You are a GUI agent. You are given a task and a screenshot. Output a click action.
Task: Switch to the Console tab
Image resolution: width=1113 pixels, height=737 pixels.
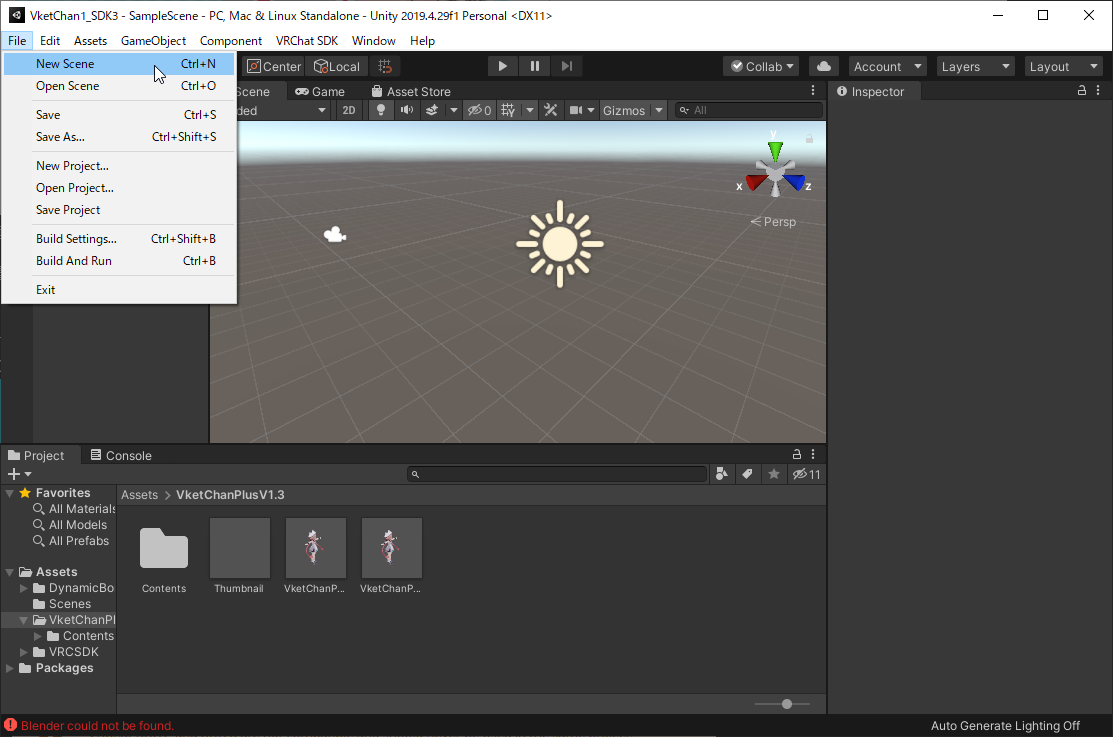tap(121, 455)
